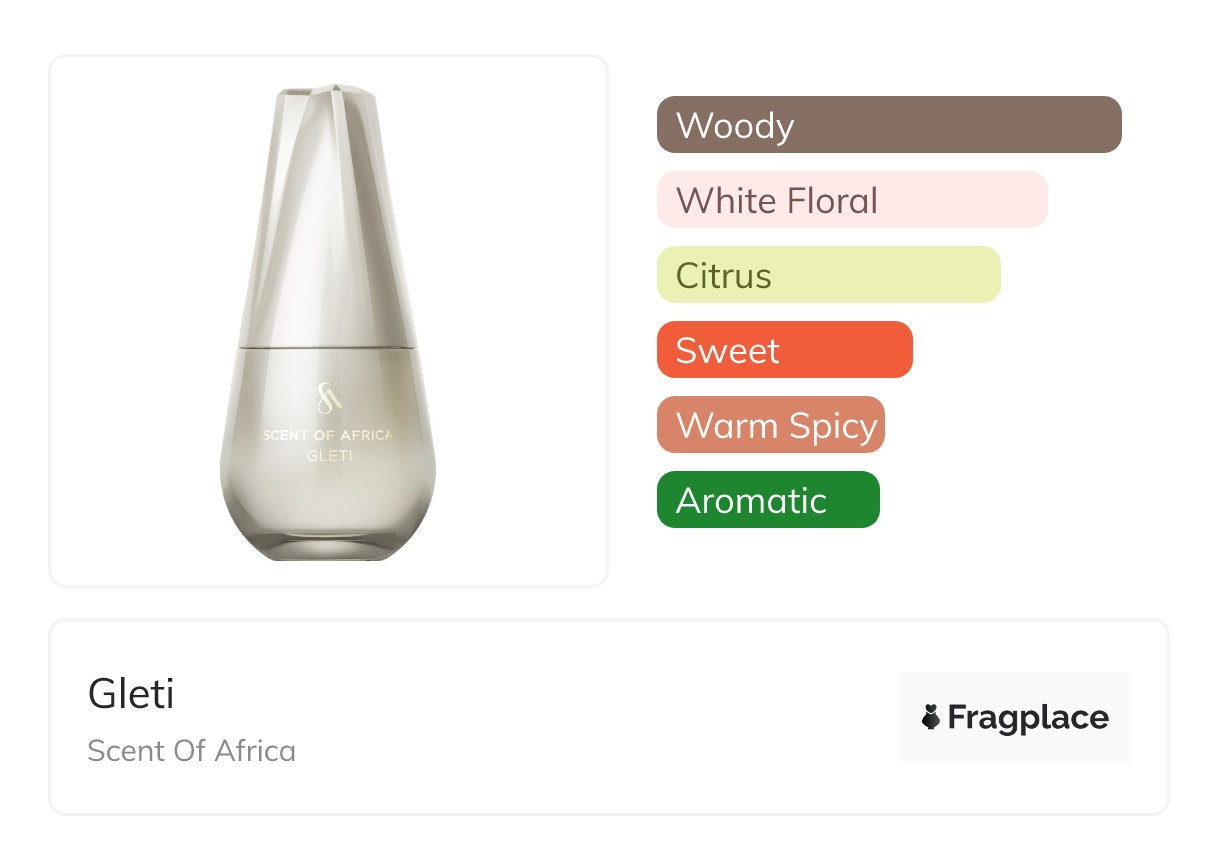Click the "Aromatic" label text
Image resolution: width=1218 pixels, height=864 pixels.
[751, 500]
